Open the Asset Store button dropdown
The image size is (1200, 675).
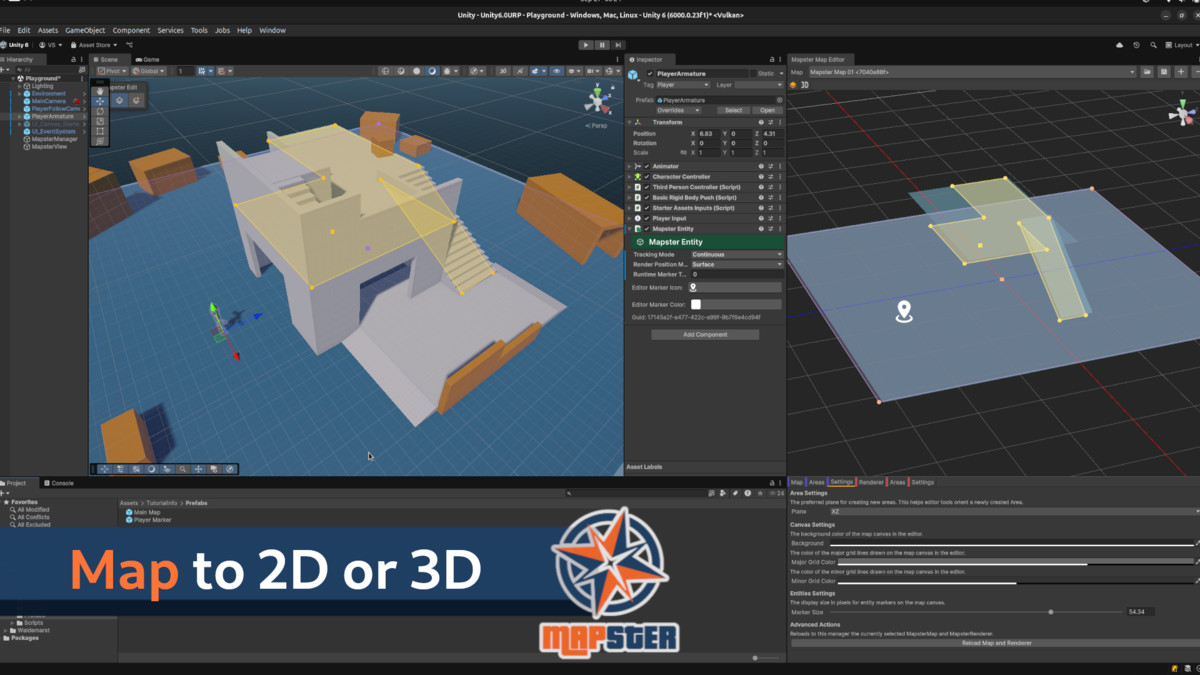pos(95,45)
